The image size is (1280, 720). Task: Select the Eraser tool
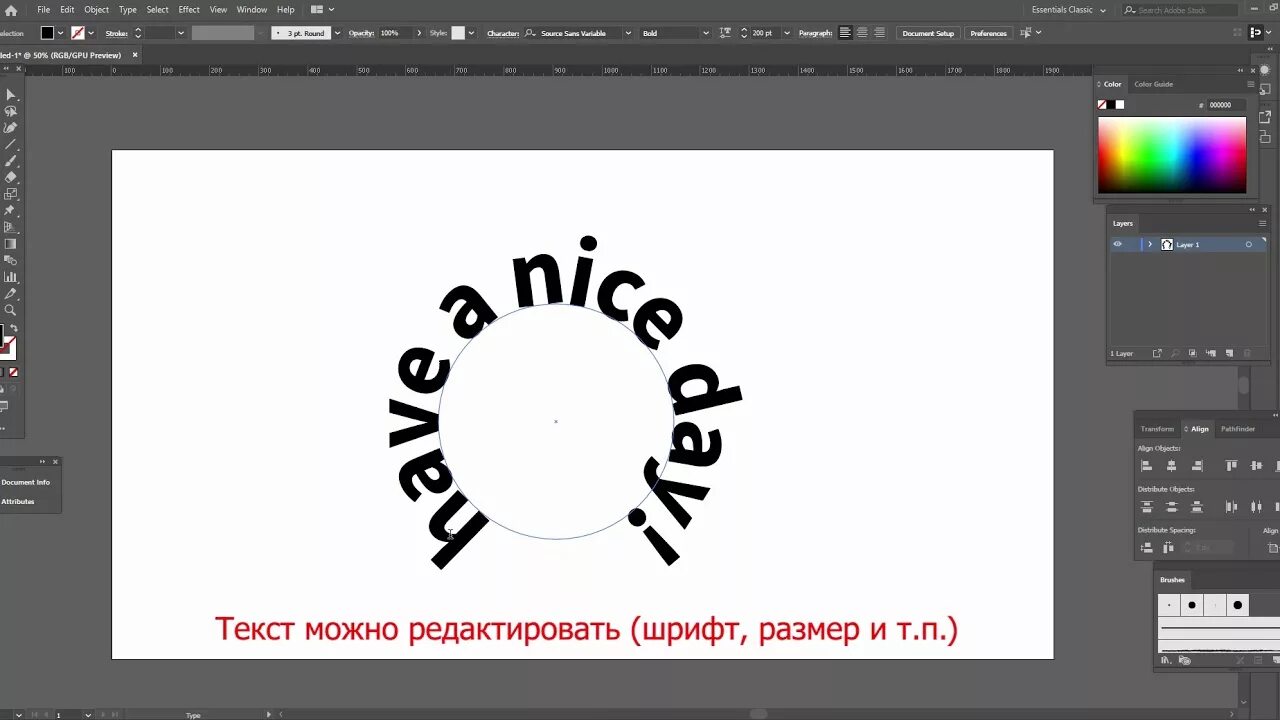point(10,177)
